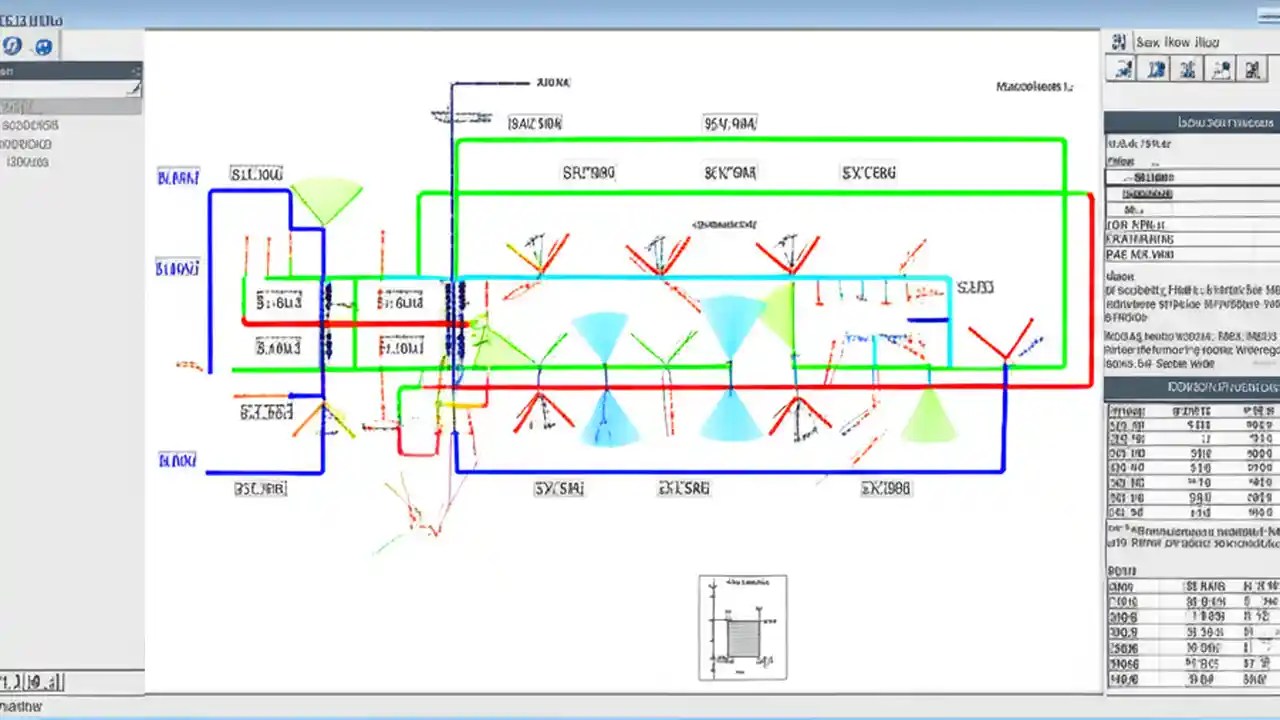This screenshot has width=1280, height=720.
Task: Open the small detail drawing thumbnail at bottom center
Action: tap(742, 627)
